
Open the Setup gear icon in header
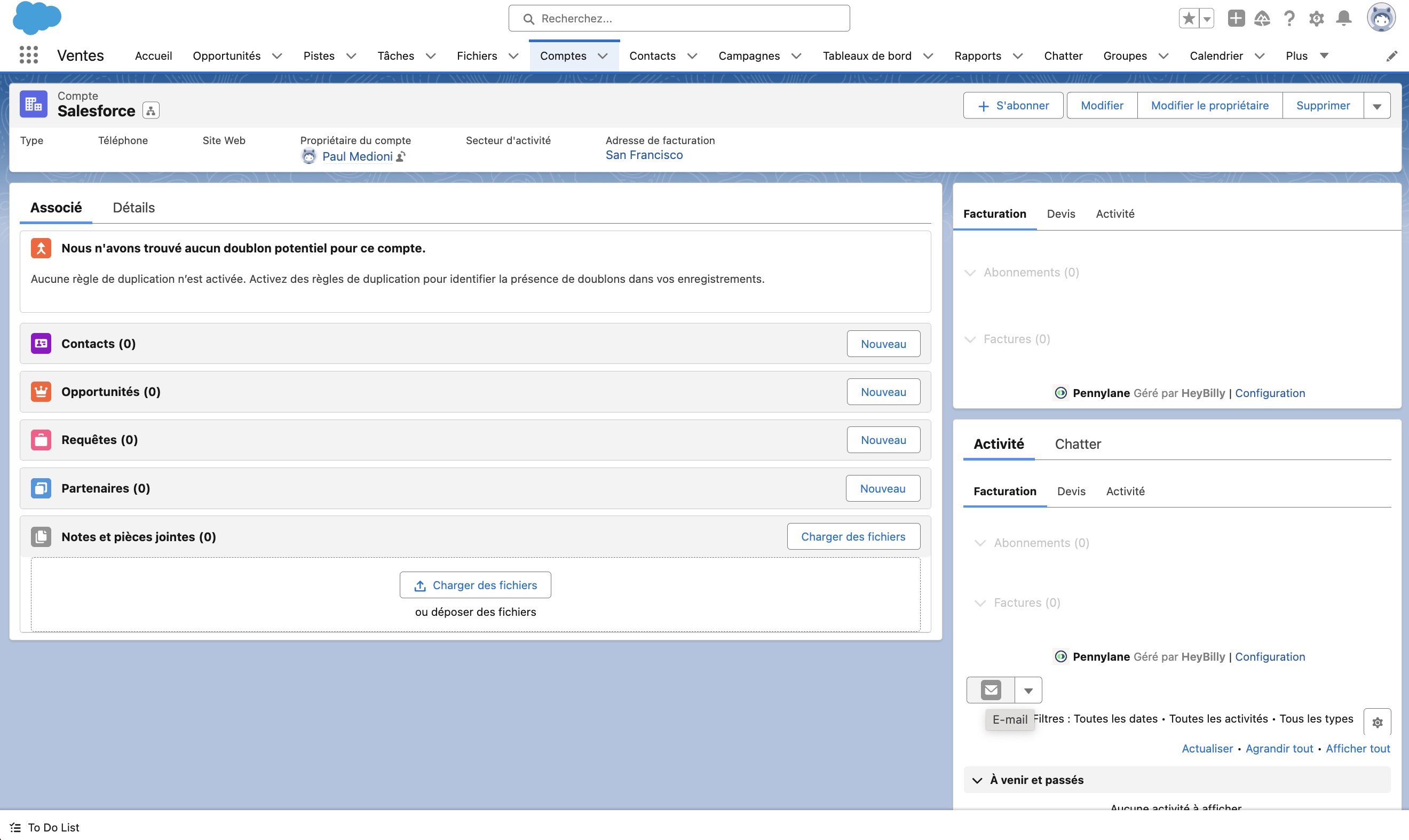coord(1316,19)
